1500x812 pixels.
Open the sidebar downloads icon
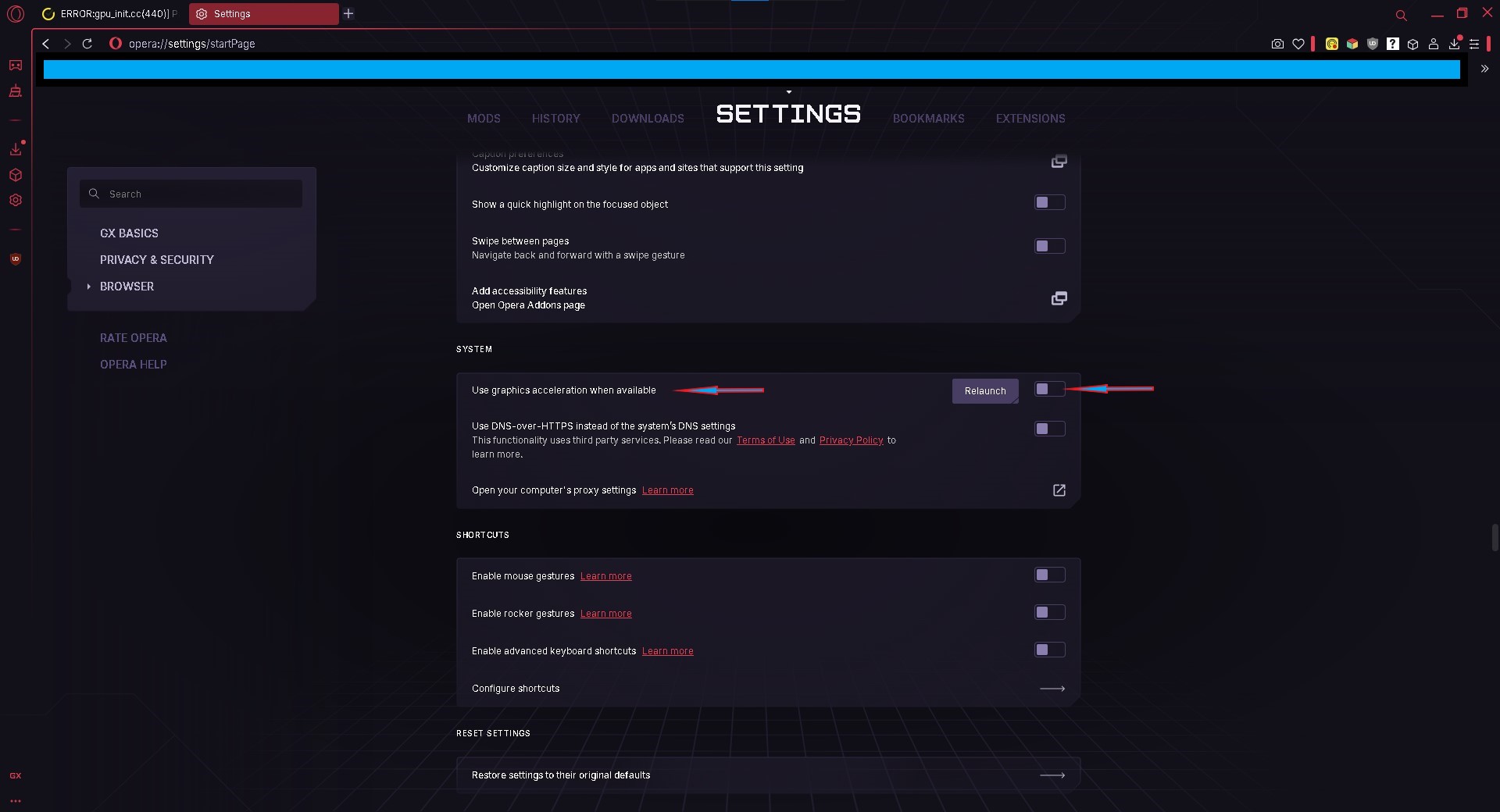coord(15,149)
